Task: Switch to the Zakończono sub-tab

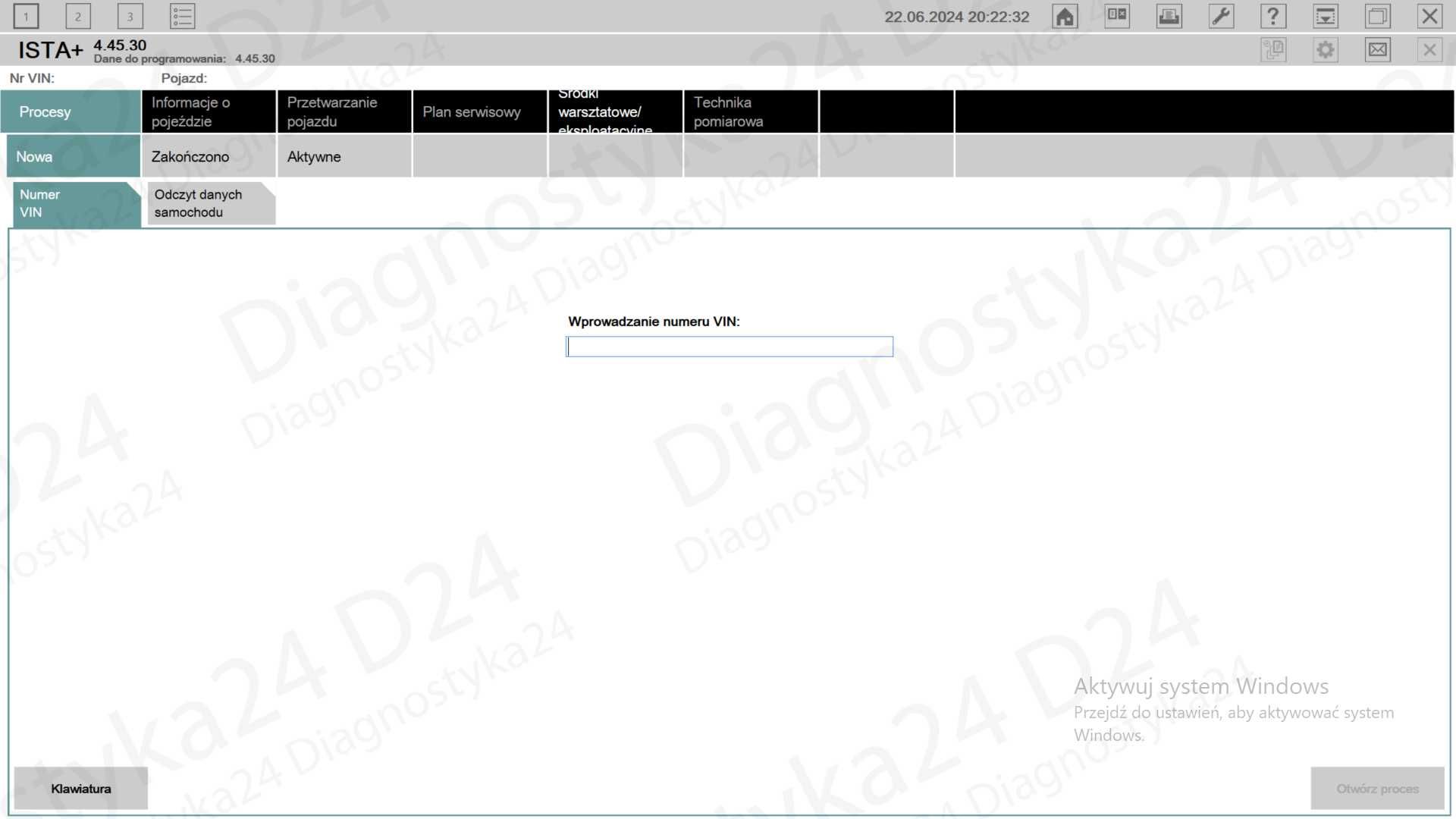Action: tap(209, 156)
